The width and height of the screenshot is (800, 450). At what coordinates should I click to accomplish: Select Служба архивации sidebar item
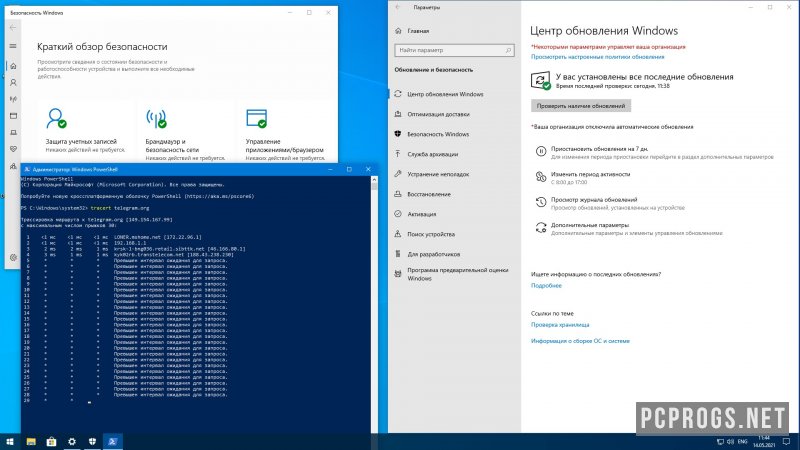click(454, 154)
